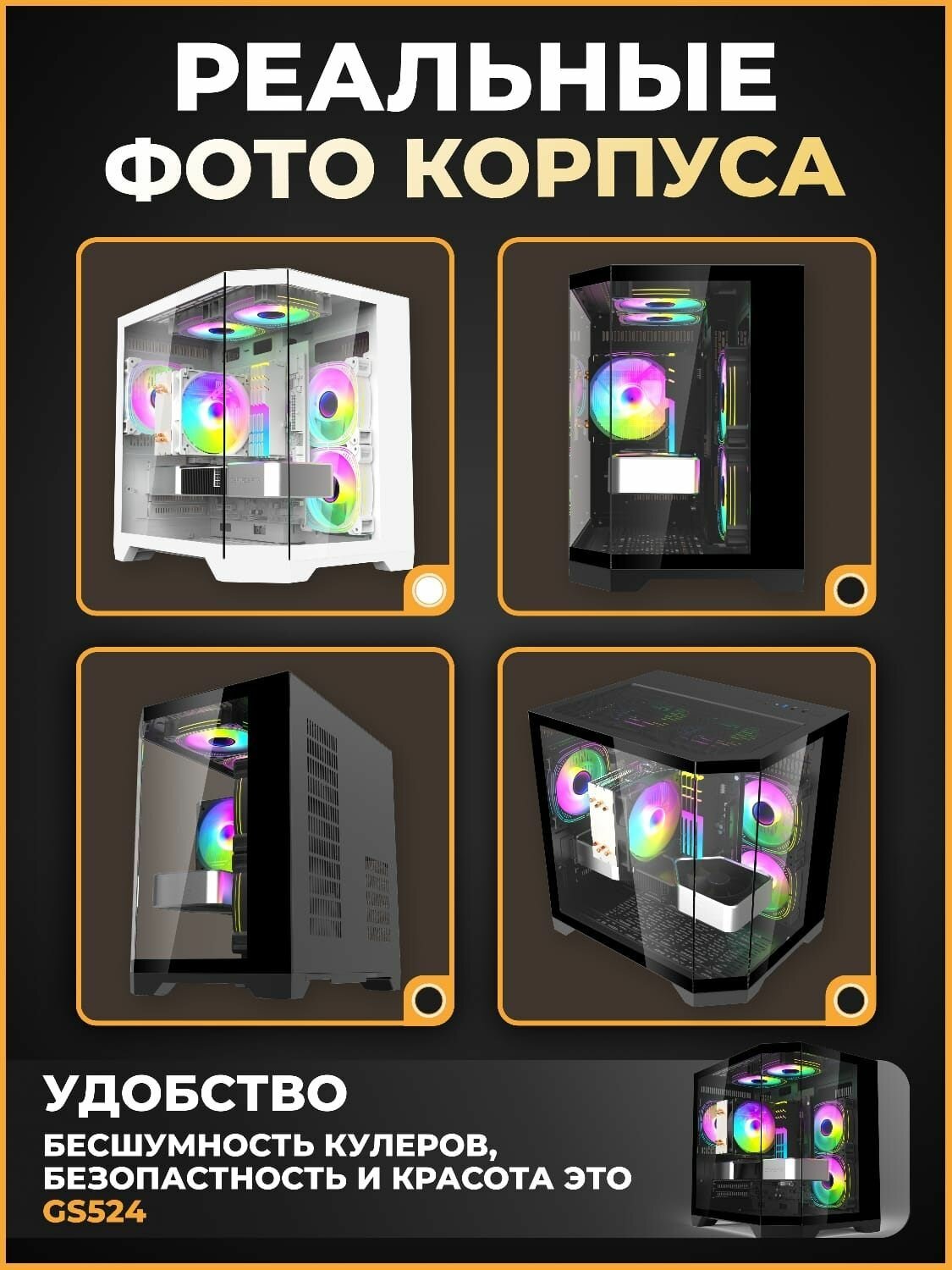The height and width of the screenshot is (1270, 952).
Task: Click the GS524 model name text
Action: (95, 1213)
